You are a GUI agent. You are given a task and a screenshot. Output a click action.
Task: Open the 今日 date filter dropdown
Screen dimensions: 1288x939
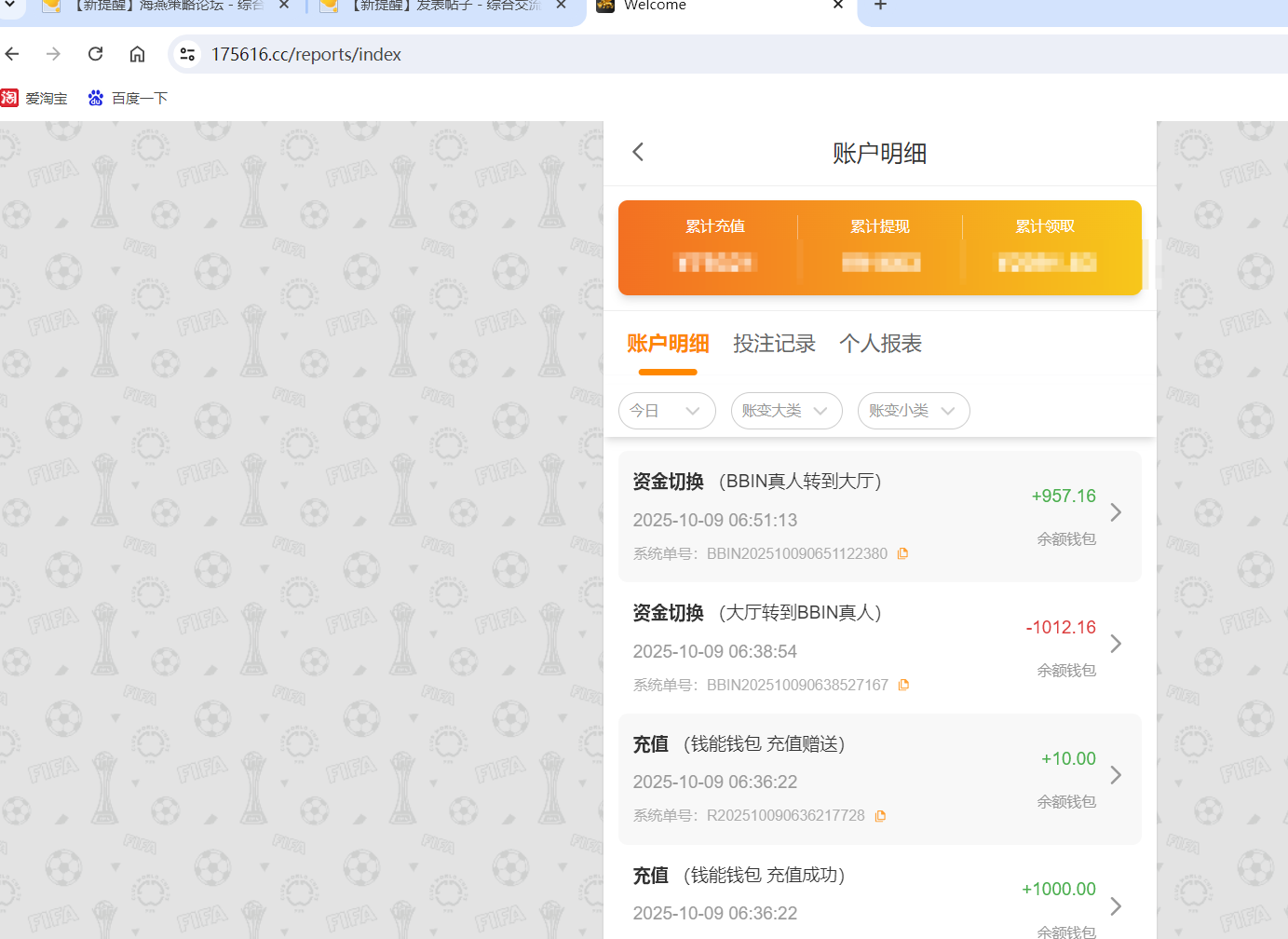[666, 410]
